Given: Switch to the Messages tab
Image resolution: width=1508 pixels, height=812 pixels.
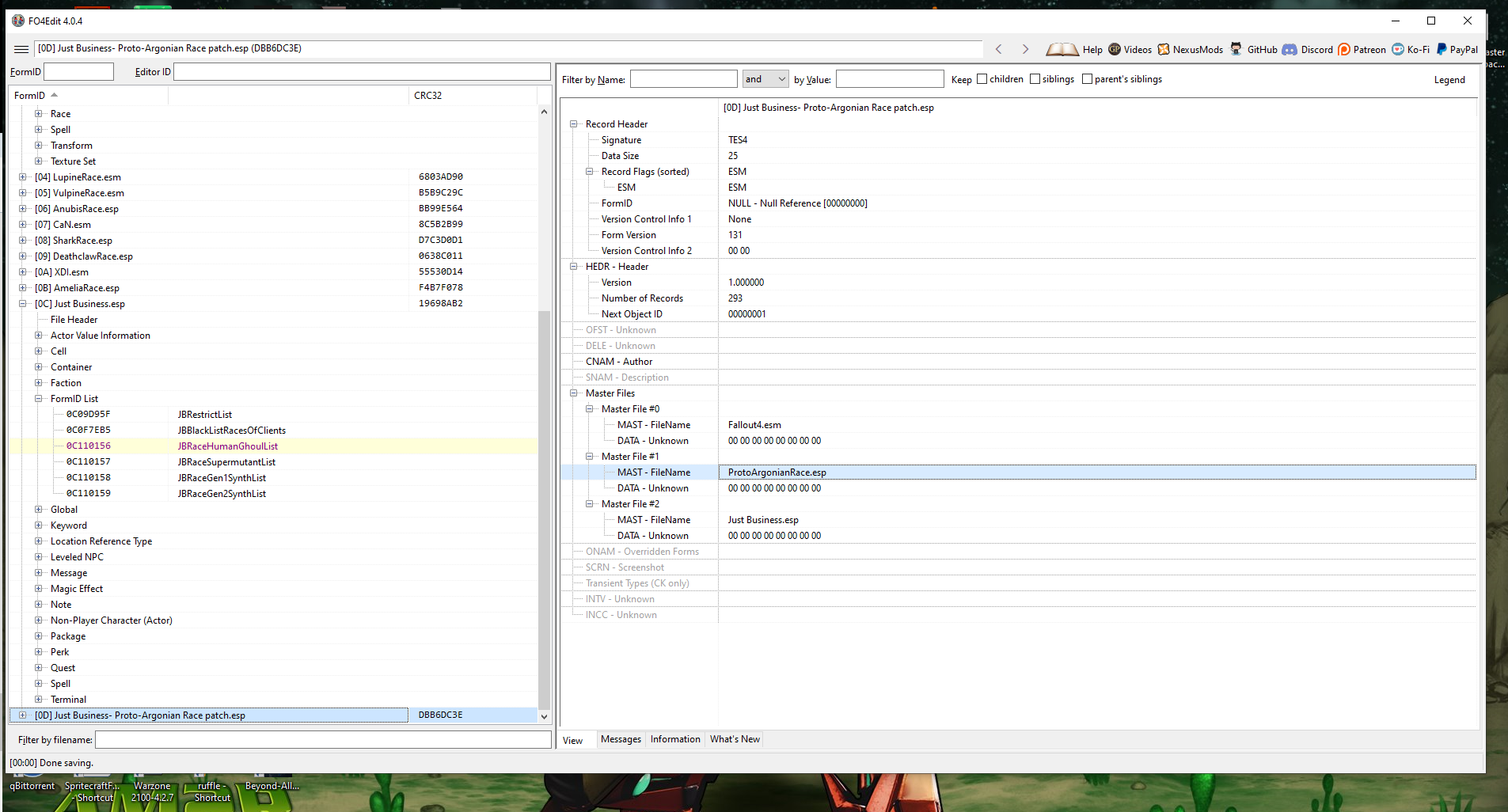Looking at the screenshot, I should pyautogui.click(x=621, y=739).
